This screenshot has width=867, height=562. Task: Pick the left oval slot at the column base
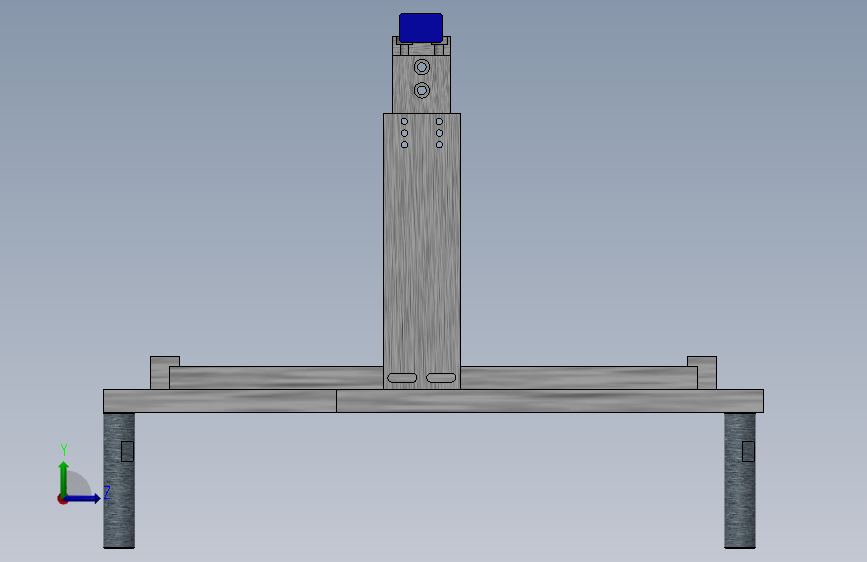click(x=402, y=378)
